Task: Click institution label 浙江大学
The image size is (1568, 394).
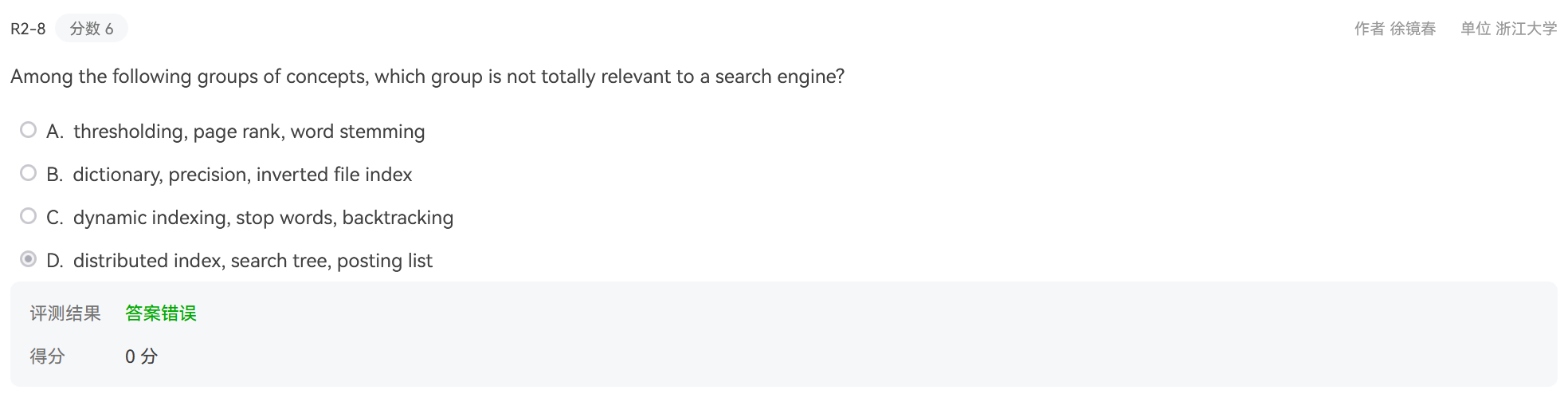Action: pyautogui.click(x=1526, y=29)
